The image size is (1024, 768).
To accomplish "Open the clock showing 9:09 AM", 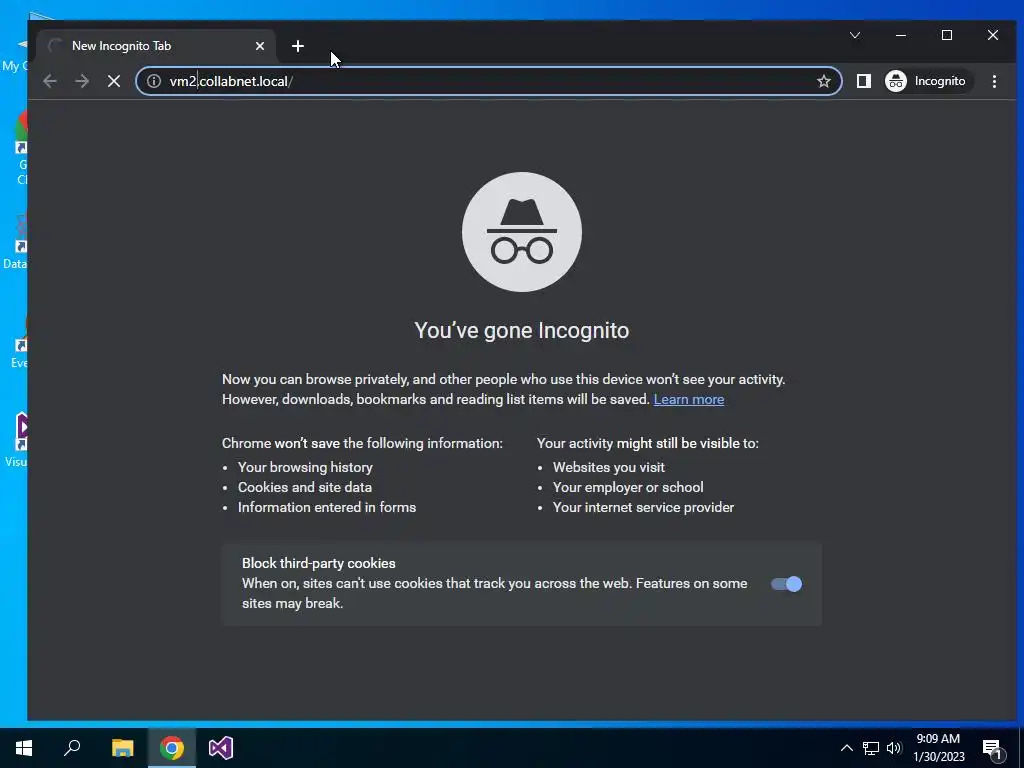I will pyautogui.click(x=938, y=748).
